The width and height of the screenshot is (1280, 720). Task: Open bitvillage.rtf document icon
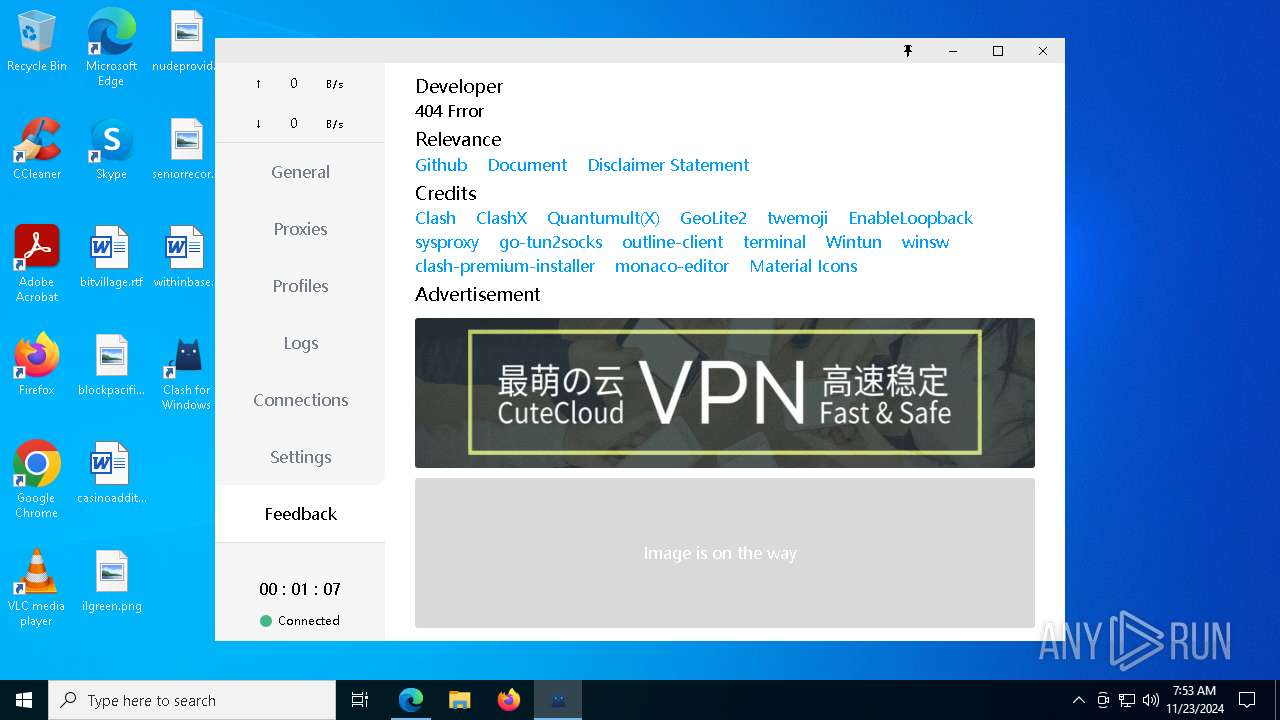tap(111, 257)
